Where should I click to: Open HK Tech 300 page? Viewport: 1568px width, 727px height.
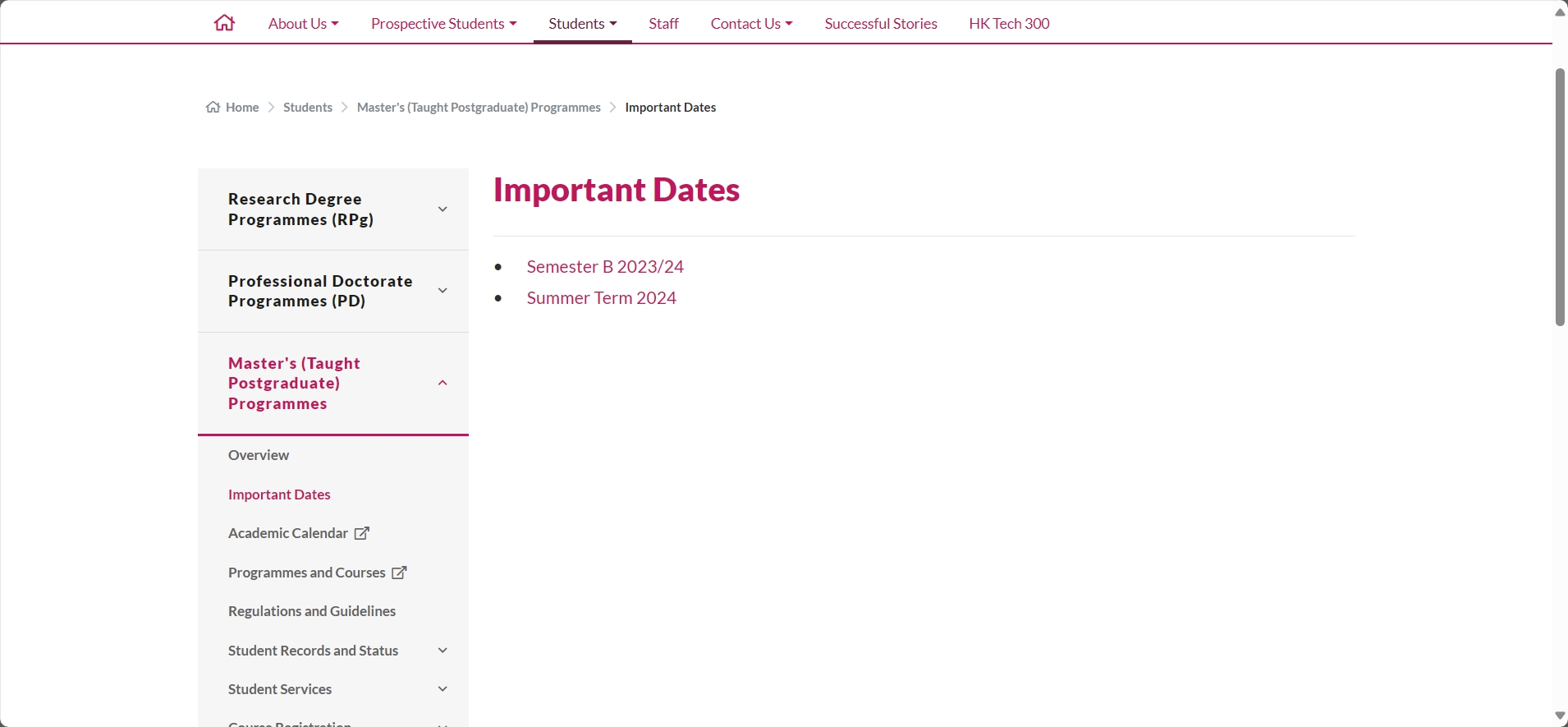pyautogui.click(x=1009, y=23)
